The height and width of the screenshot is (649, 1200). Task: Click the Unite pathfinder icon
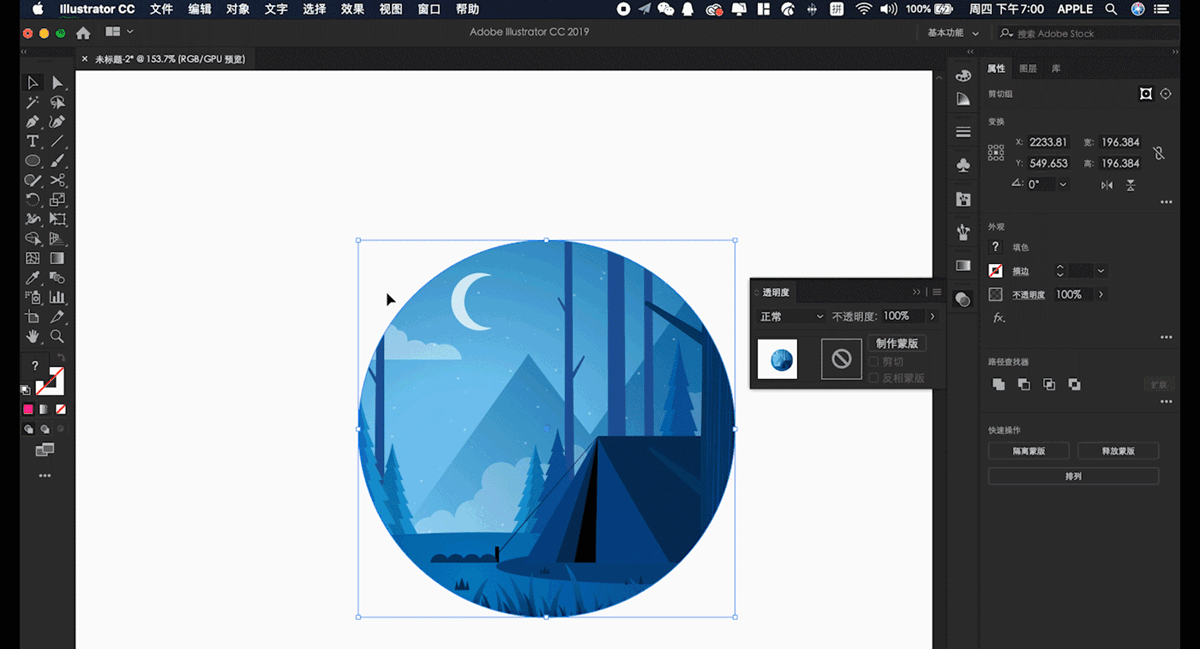[998, 384]
